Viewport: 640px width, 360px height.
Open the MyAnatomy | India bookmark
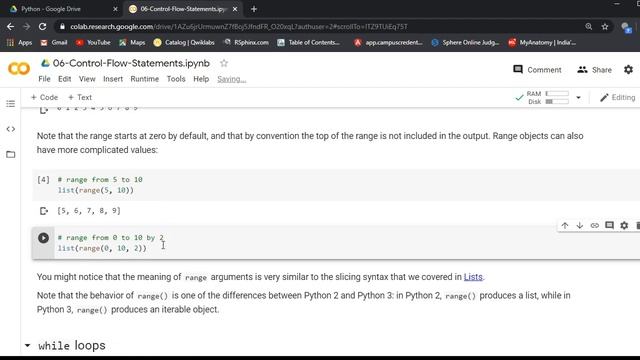coord(542,42)
